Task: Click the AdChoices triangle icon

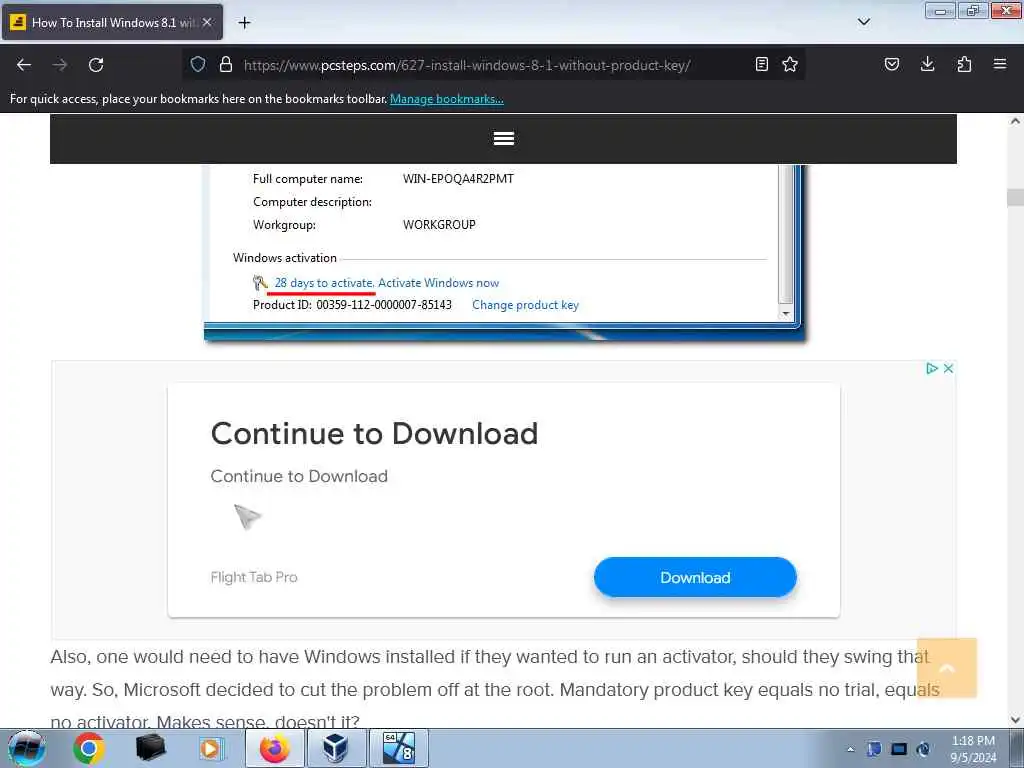Action: click(x=932, y=368)
